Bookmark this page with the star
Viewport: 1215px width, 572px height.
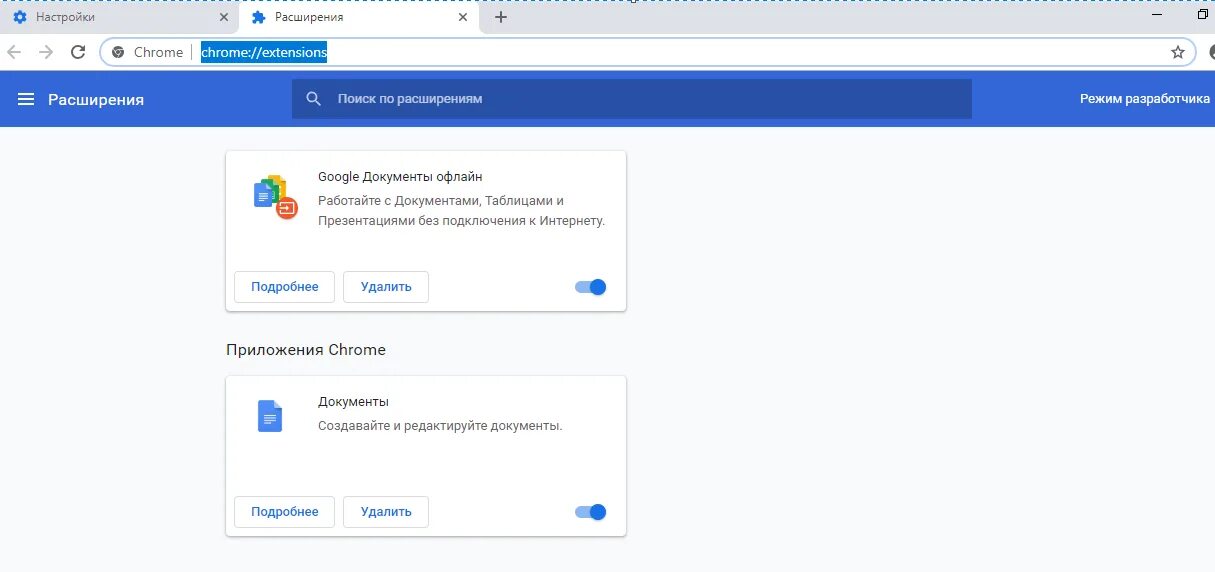pyautogui.click(x=1178, y=52)
